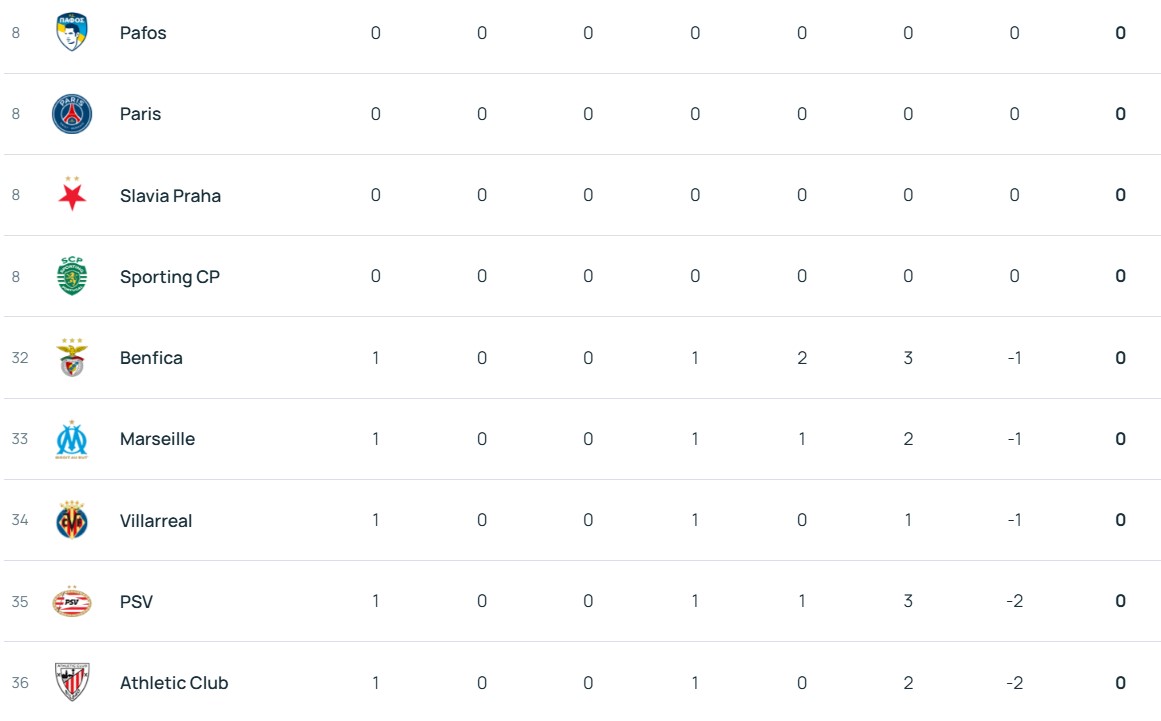This screenshot has height=721, width=1161.
Task: Open the Paris team page
Action: click(140, 114)
